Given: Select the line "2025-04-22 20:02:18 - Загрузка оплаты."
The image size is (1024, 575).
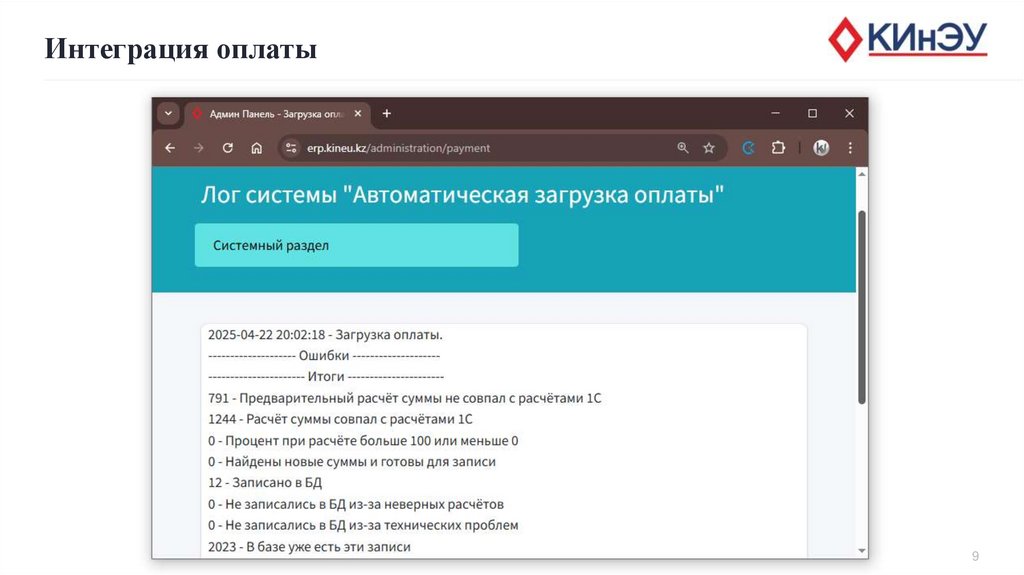Looking at the screenshot, I should point(325,335).
